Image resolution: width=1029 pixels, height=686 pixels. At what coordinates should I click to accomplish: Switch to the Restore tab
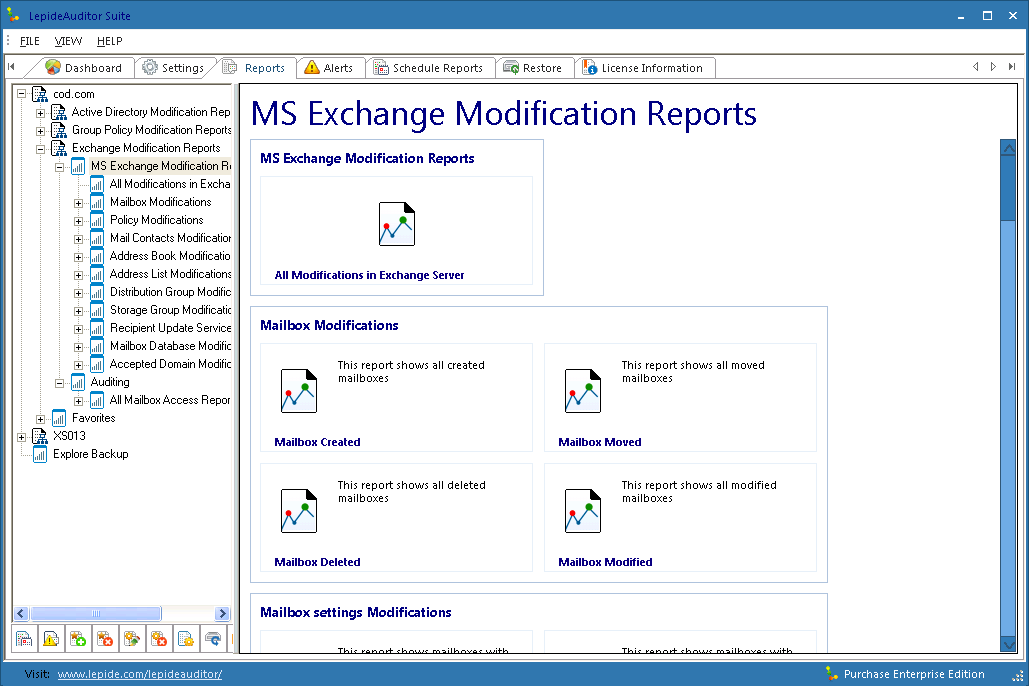533,68
